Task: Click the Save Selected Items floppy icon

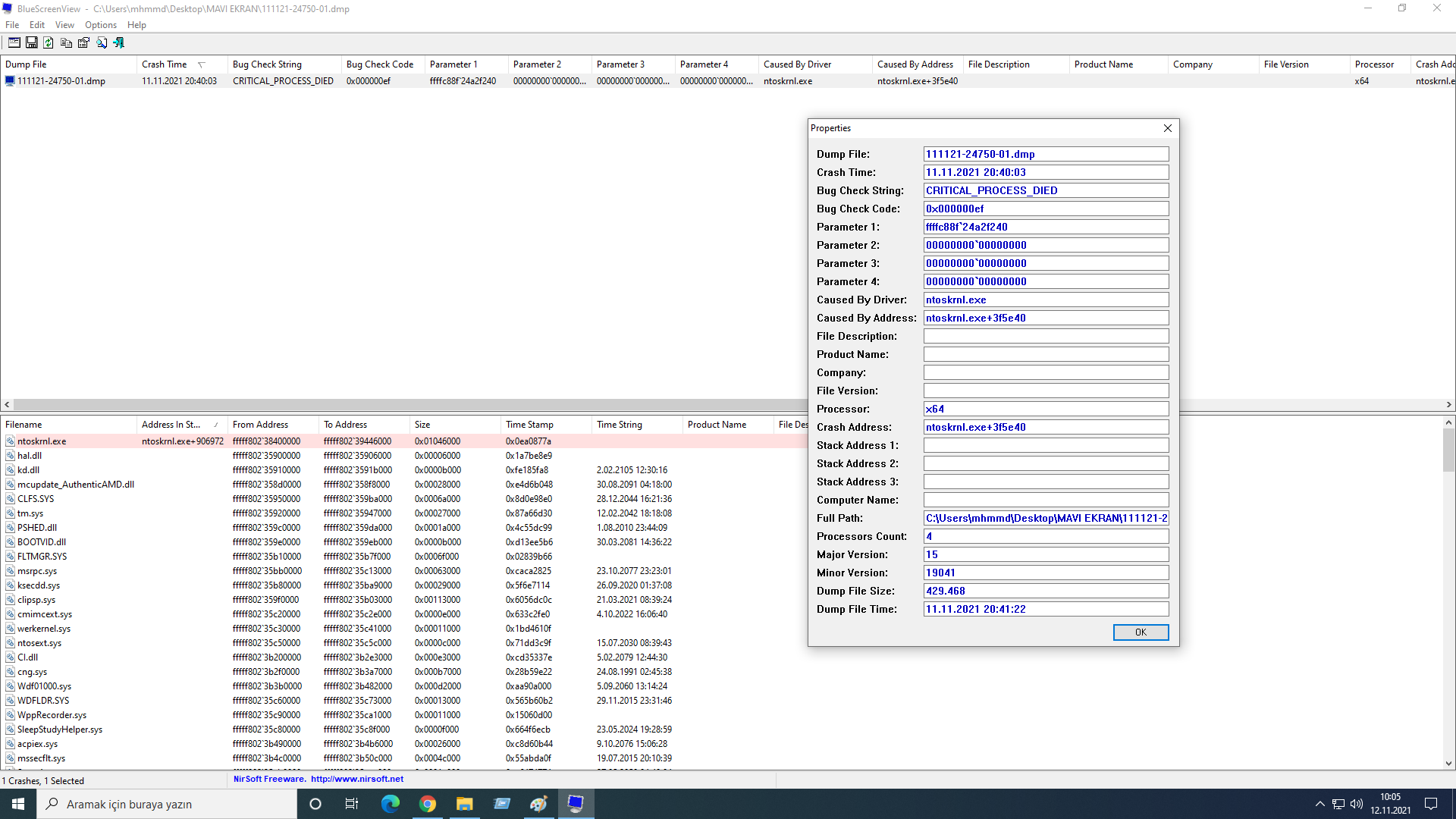Action: 31,42
